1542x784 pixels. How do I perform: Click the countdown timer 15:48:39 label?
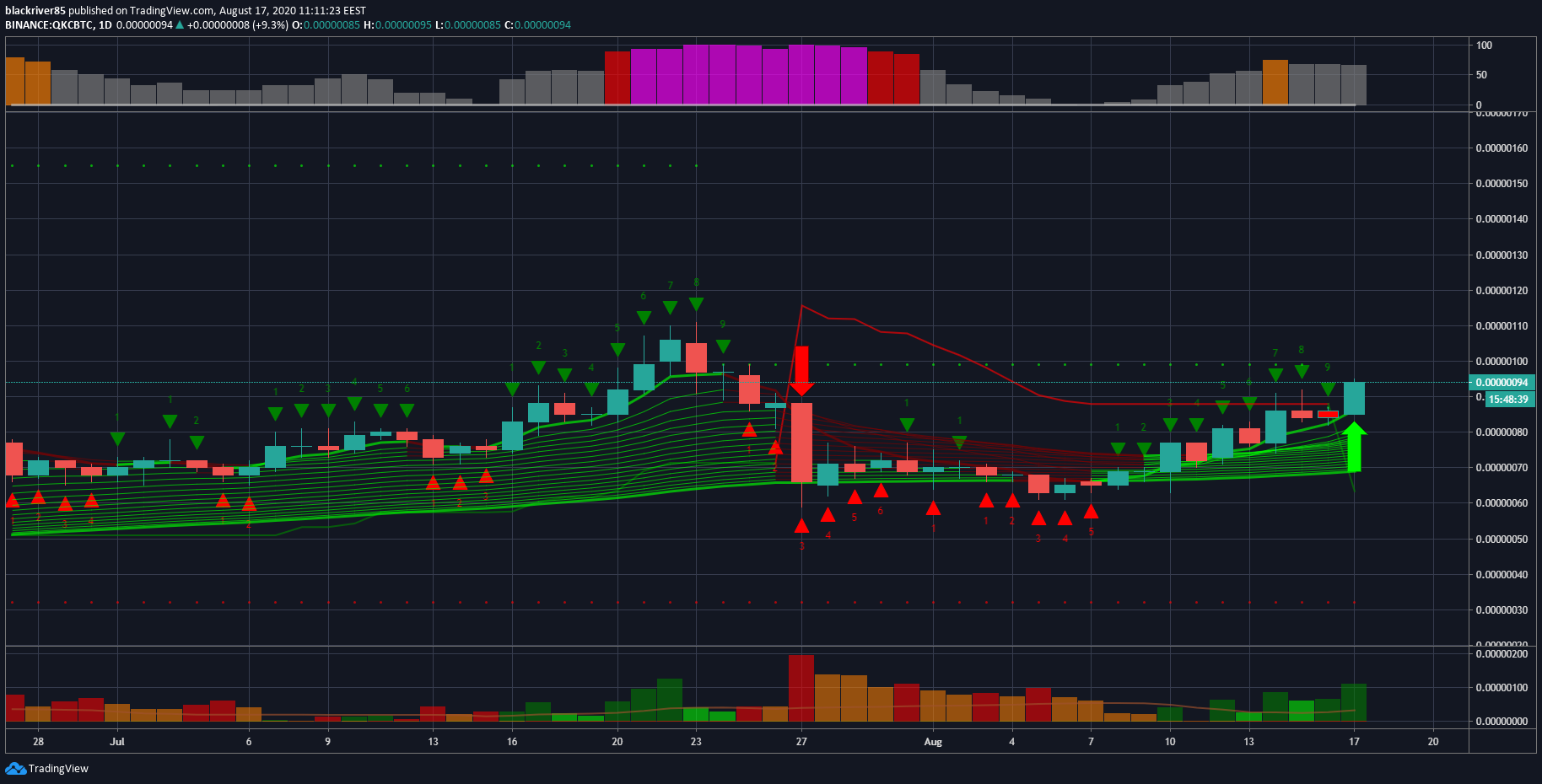click(1508, 400)
